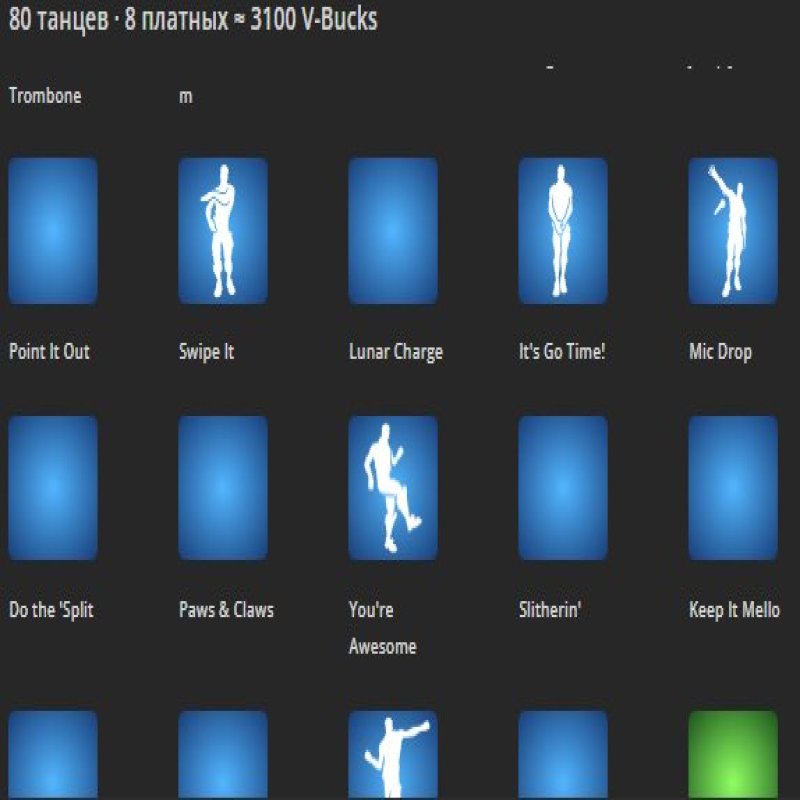
Task: Open the Do the 'Split emote tile
Action: [53, 489]
